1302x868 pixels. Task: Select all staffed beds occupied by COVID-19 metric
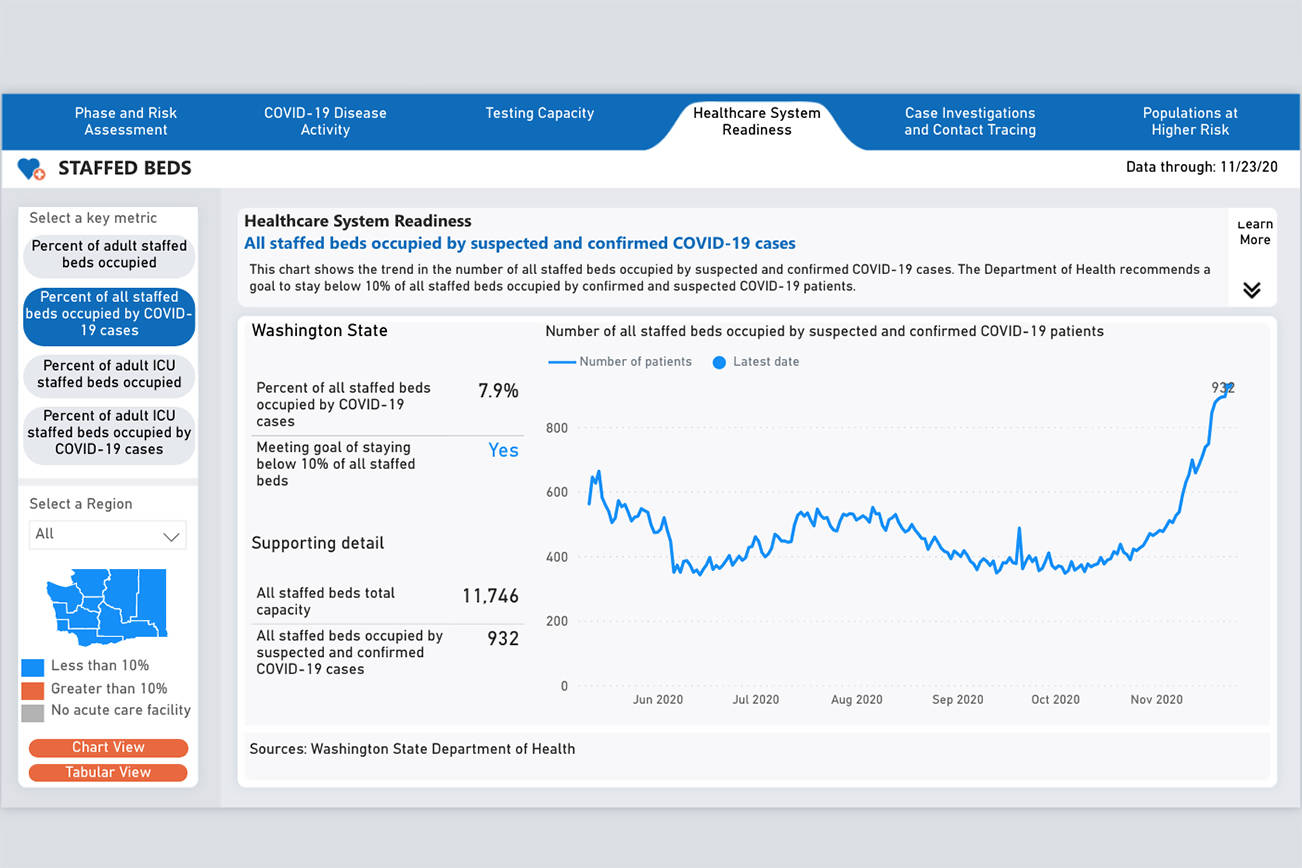click(x=109, y=314)
